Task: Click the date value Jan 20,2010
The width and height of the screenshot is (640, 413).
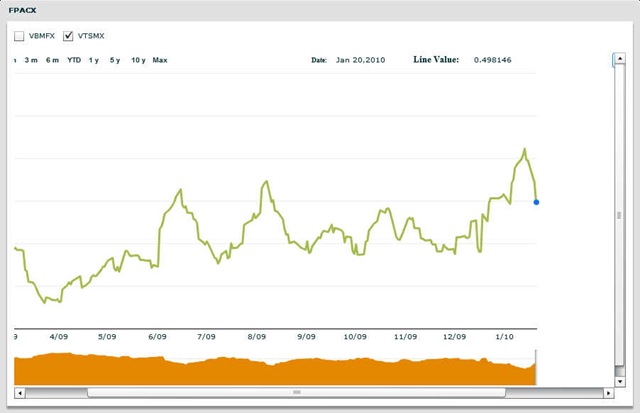Action: coord(360,60)
